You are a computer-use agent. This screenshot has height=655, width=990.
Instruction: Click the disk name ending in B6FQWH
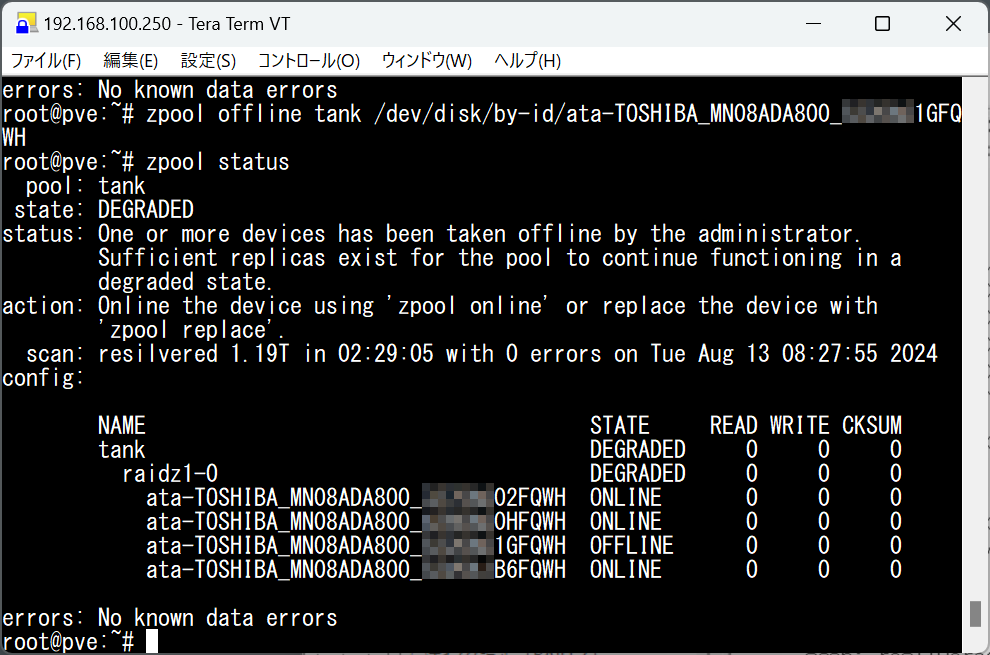tap(356, 570)
